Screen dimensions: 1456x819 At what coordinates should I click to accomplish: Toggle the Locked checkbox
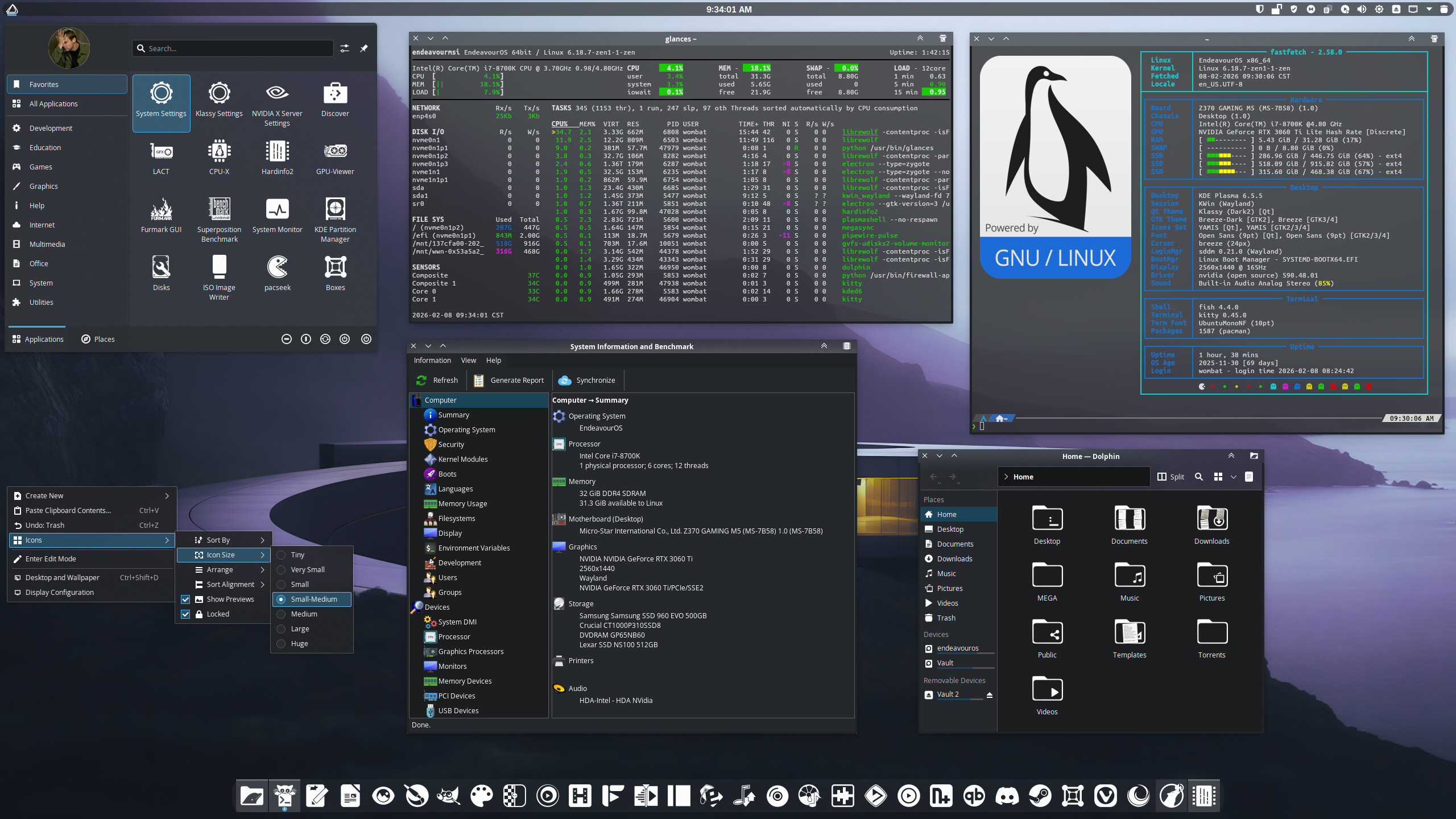click(x=185, y=614)
